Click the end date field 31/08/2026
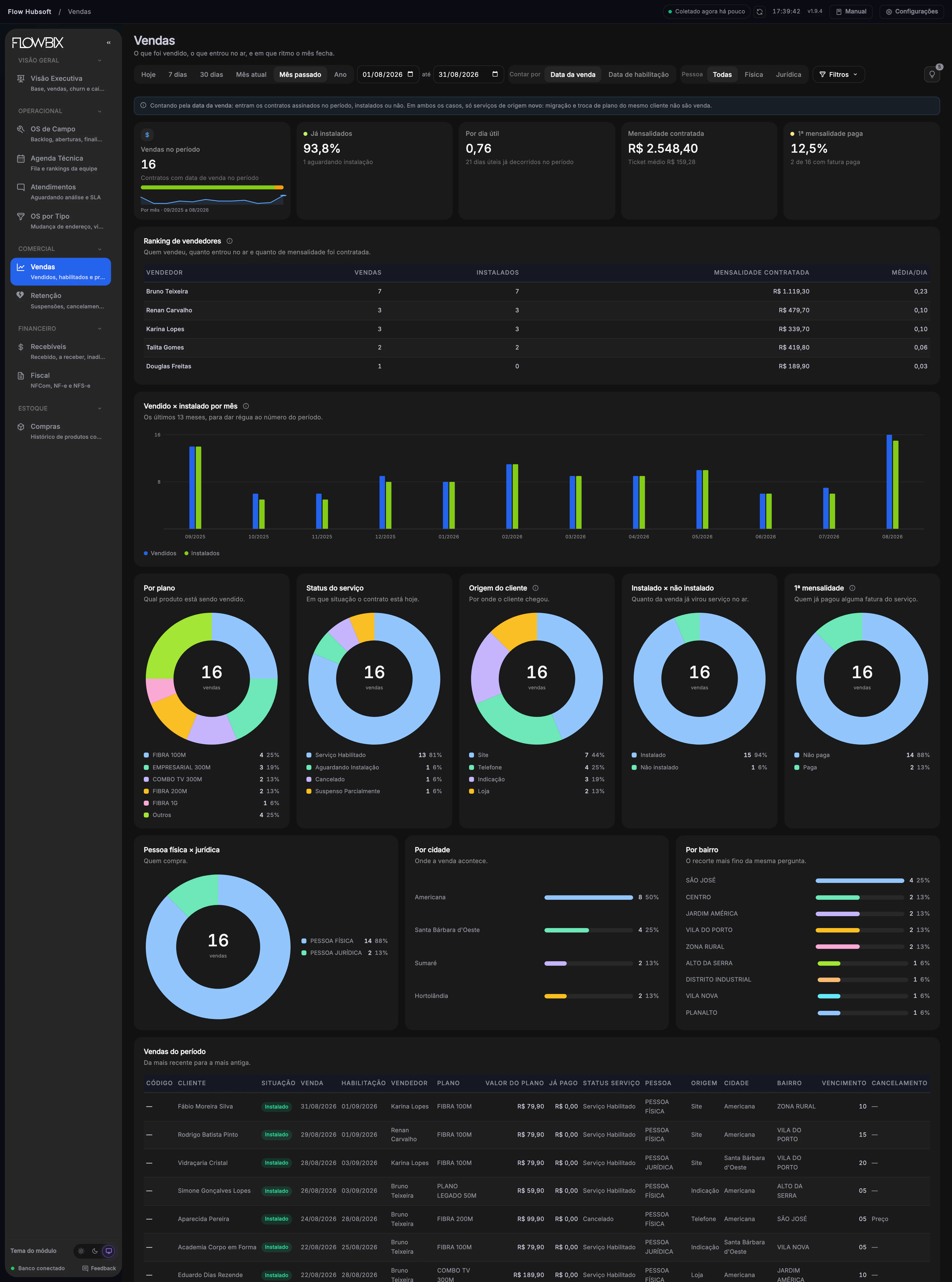Image resolution: width=952 pixels, height=1282 pixels. pos(469,74)
